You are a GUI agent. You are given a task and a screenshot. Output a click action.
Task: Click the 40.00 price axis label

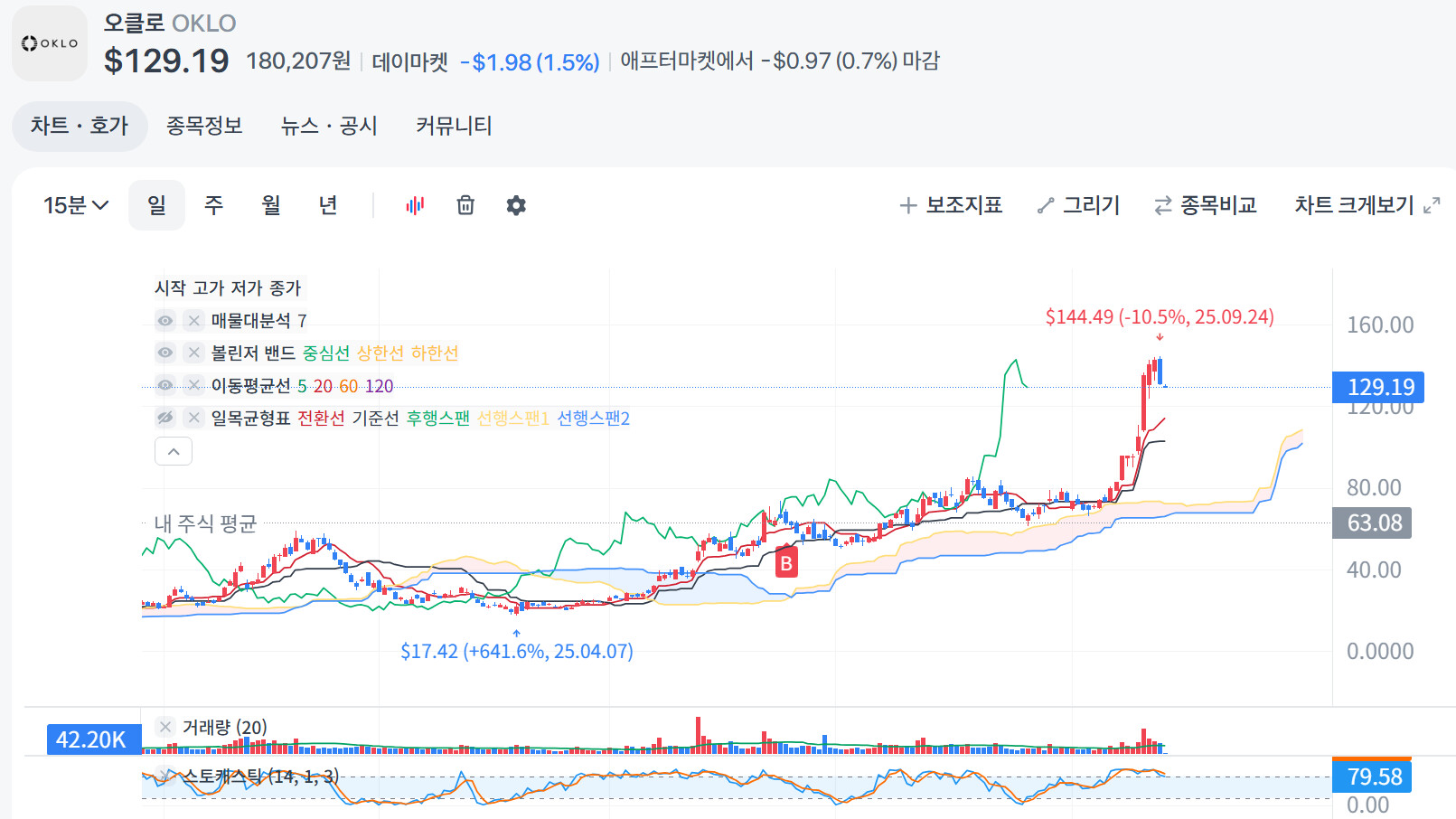coord(1374,570)
